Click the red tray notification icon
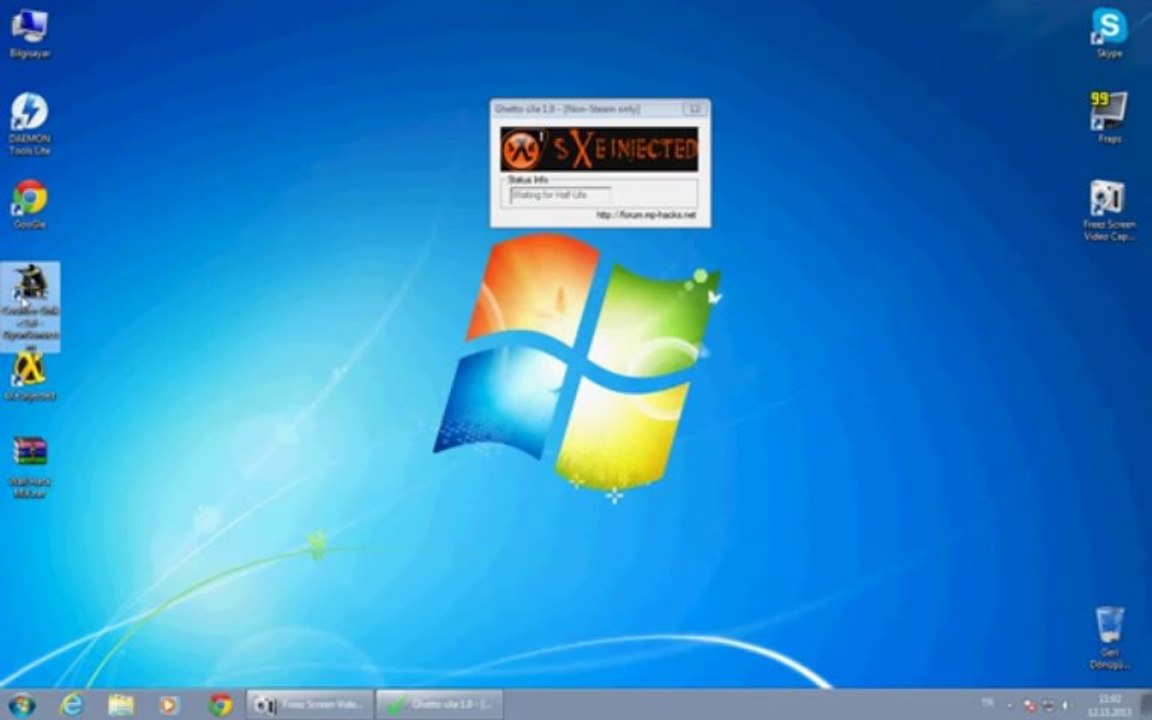This screenshot has width=1152, height=720. [1030, 706]
